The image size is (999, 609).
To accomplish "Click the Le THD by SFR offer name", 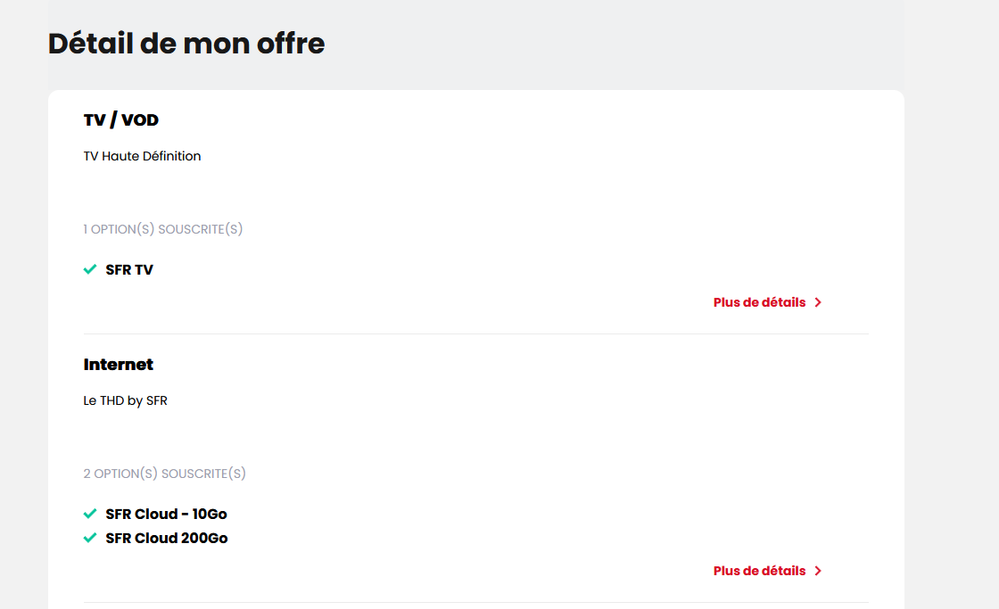I will 125,400.
